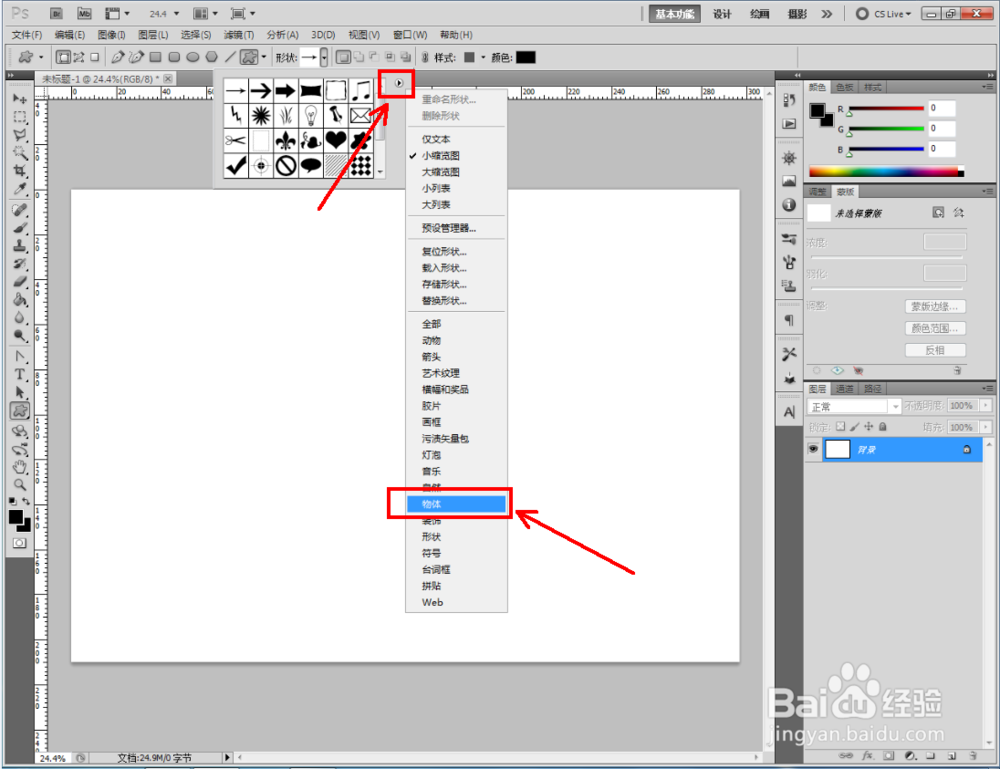Toggle lock position in layers panel
The height and width of the screenshot is (769, 1000).
click(x=869, y=427)
